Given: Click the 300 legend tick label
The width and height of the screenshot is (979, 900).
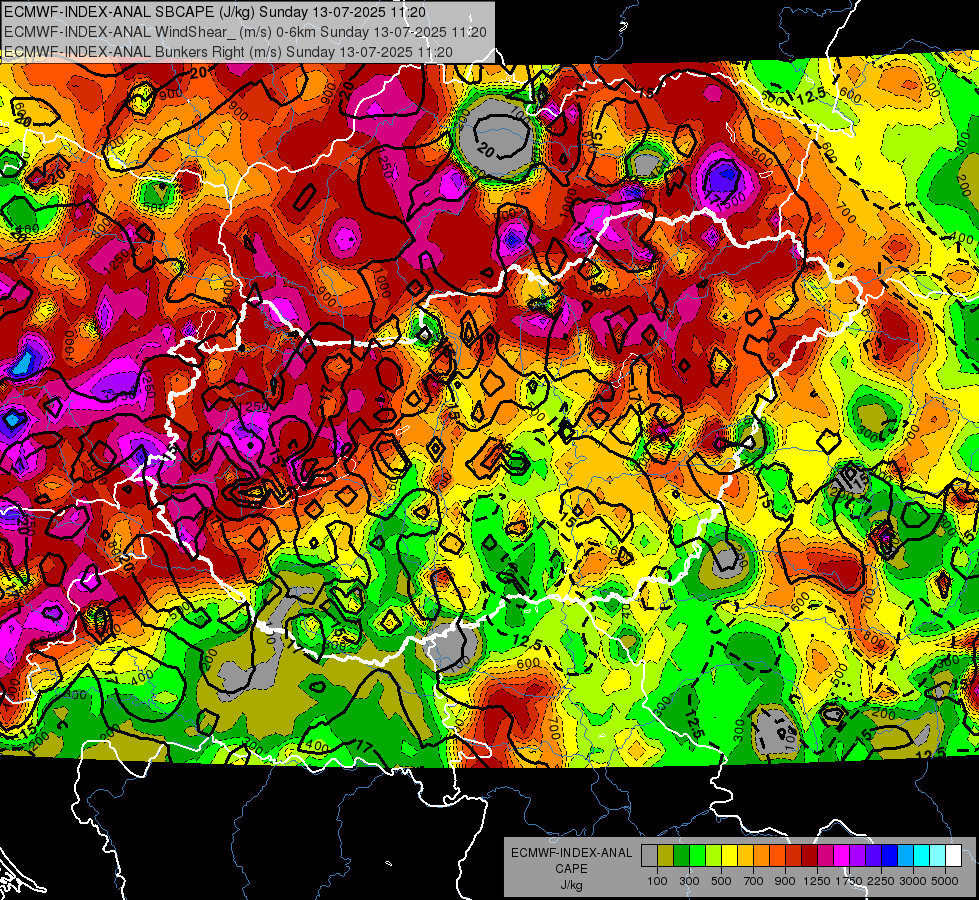Looking at the screenshot, I should [x=689, y=881].
